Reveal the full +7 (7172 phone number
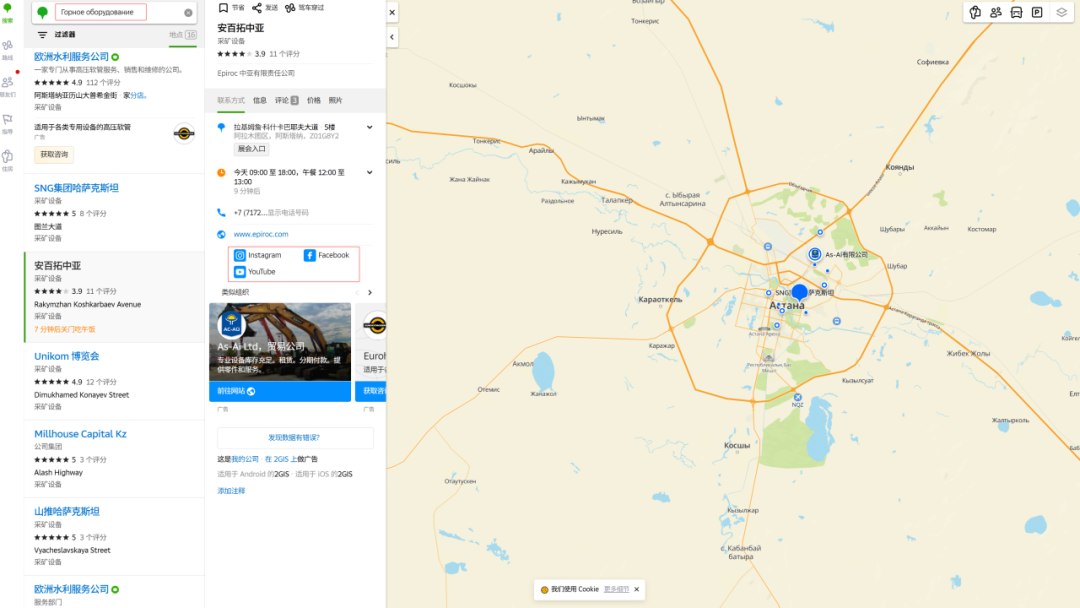Image resolution: width=1080 pixels, height=608 pixels. (x=271, y=213)
